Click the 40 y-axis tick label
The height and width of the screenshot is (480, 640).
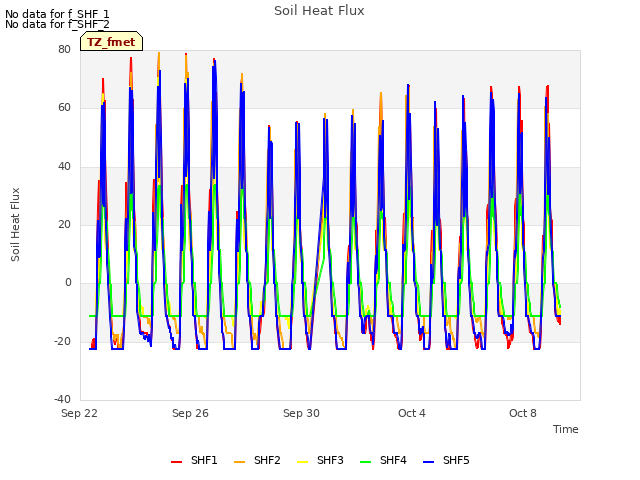point(64,166)
